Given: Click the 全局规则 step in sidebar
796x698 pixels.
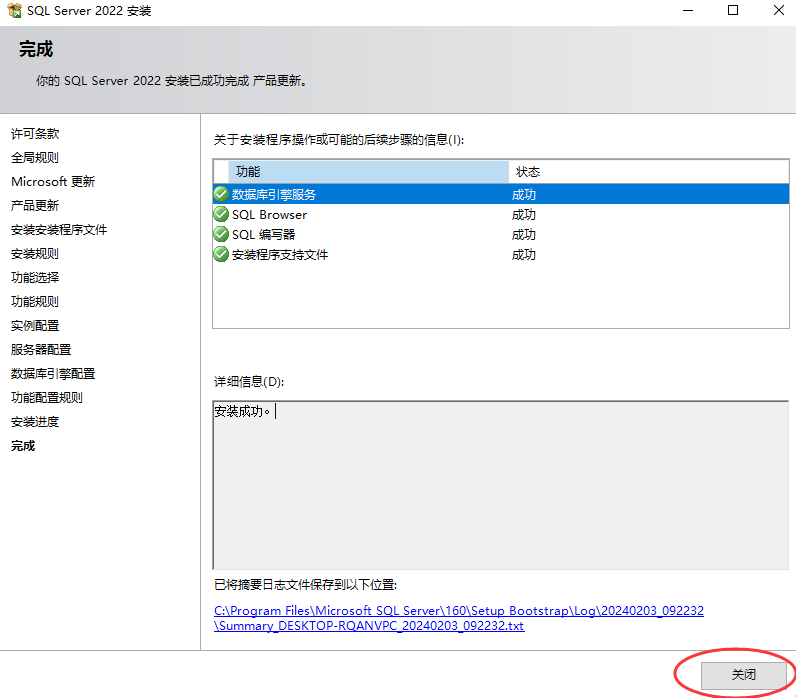Looking at the screenshot, I should tap(35, 157).
